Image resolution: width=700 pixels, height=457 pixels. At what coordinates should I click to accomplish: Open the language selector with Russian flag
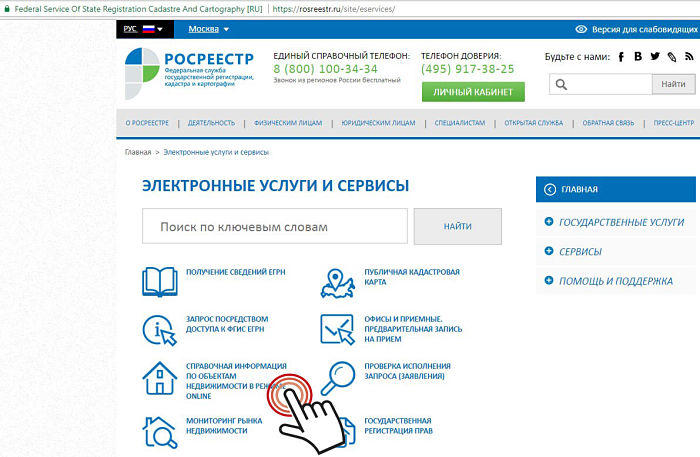(143, 29)
